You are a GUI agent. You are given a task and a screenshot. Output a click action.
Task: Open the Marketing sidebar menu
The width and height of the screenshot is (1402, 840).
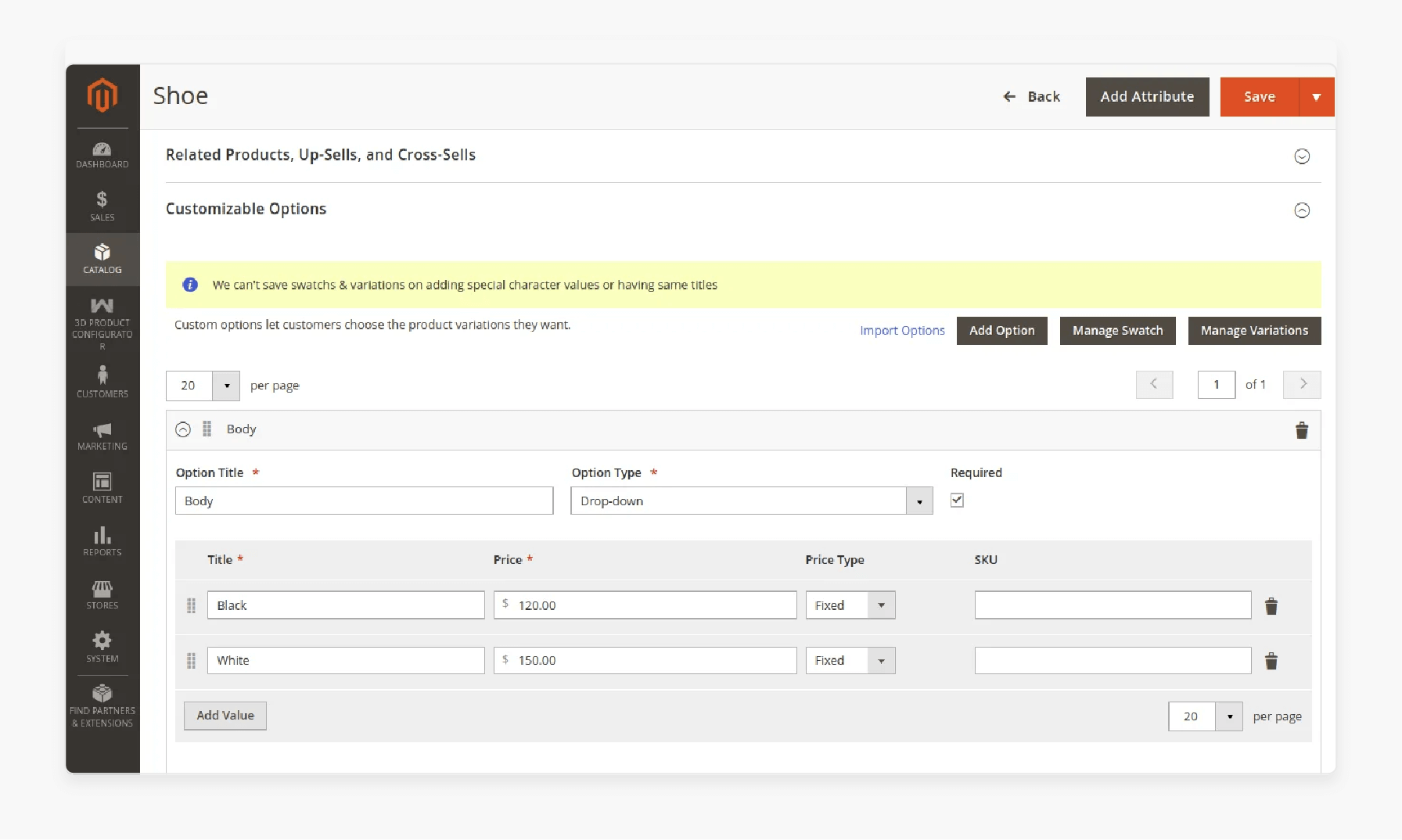[x=102, y=436]
